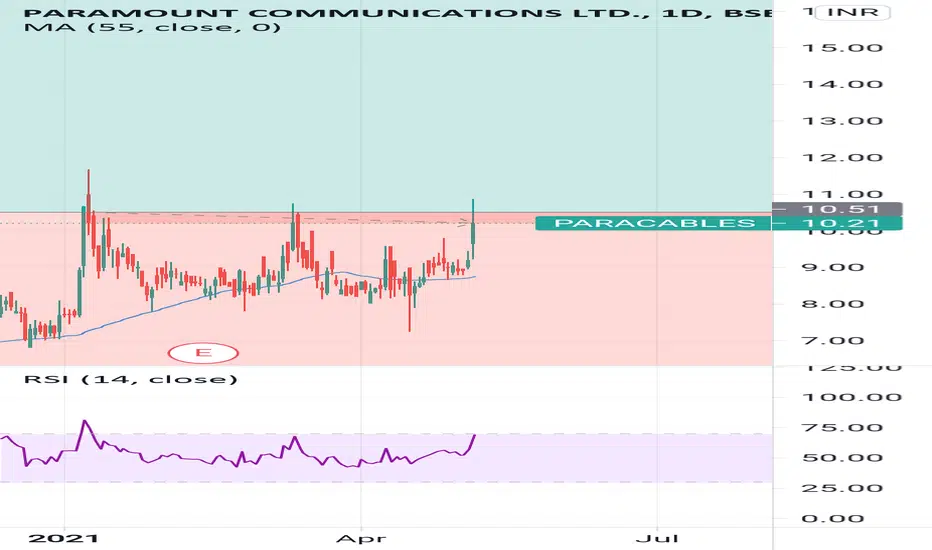Click the Jul date axis label
This screenshot has width=932, height=550.
coord(657,539)
